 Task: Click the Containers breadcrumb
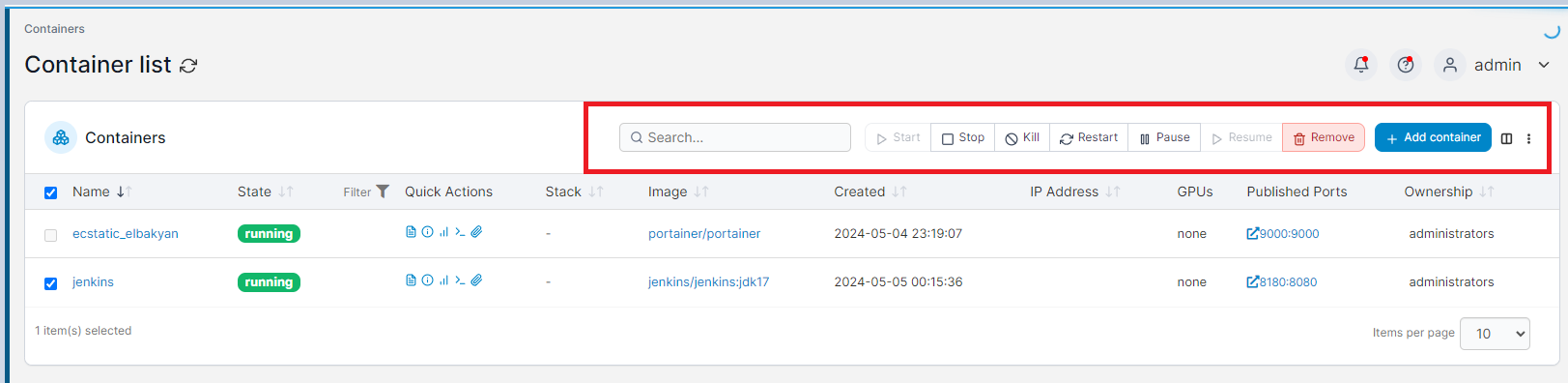click(54, 29)
